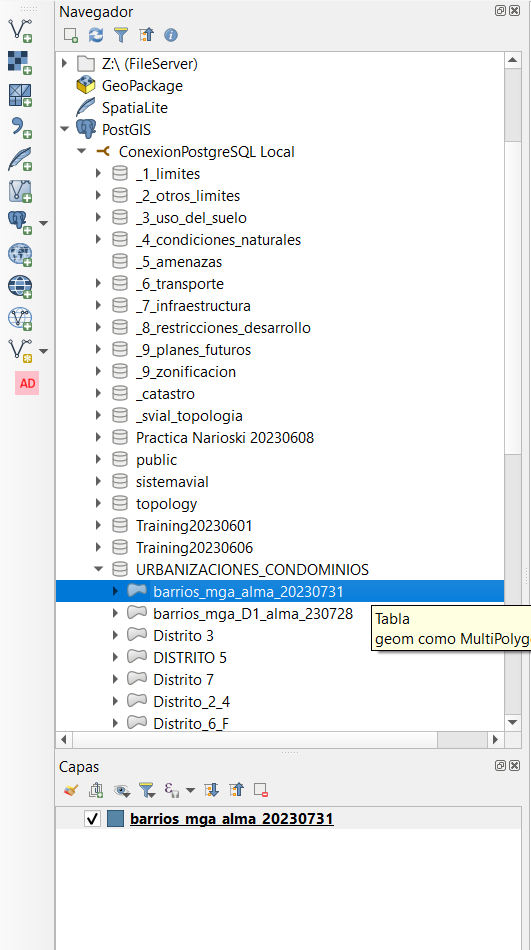Click the Navegador vertical scrollbar down arrow
This screenshot has height=950, width=531.
coord(513,722)
